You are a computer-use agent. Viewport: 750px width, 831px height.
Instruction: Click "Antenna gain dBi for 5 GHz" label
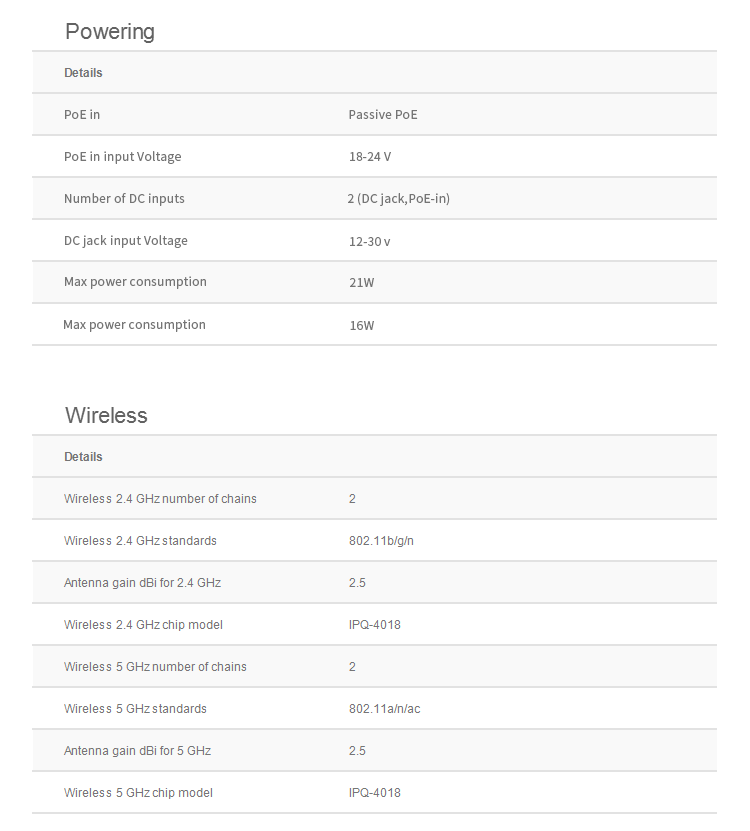point(137,751)
